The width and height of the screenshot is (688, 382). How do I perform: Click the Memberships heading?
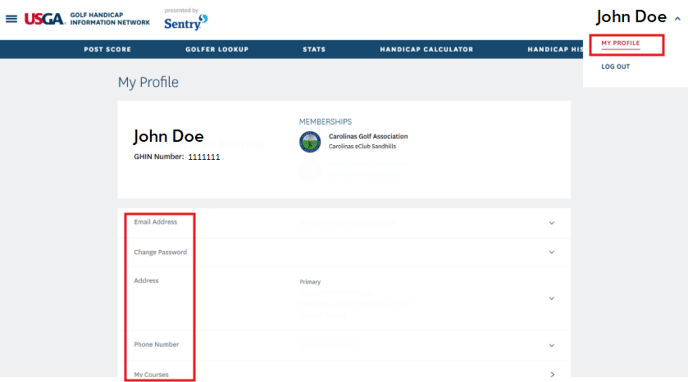(325, 121)
